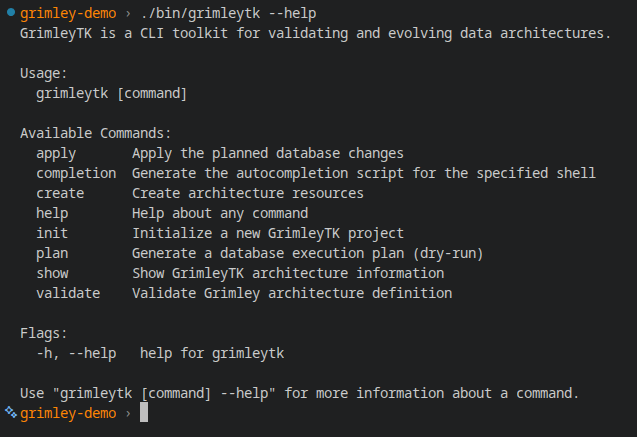The height and width of the screenshot is (437, 637).
Task: Click the sparkle icon beside the last prompt
Action: pyautogui.click(x=11, y=412)
